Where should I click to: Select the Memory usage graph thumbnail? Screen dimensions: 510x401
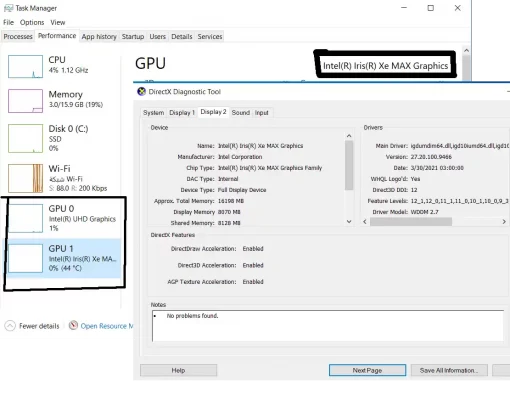[25, 101]
